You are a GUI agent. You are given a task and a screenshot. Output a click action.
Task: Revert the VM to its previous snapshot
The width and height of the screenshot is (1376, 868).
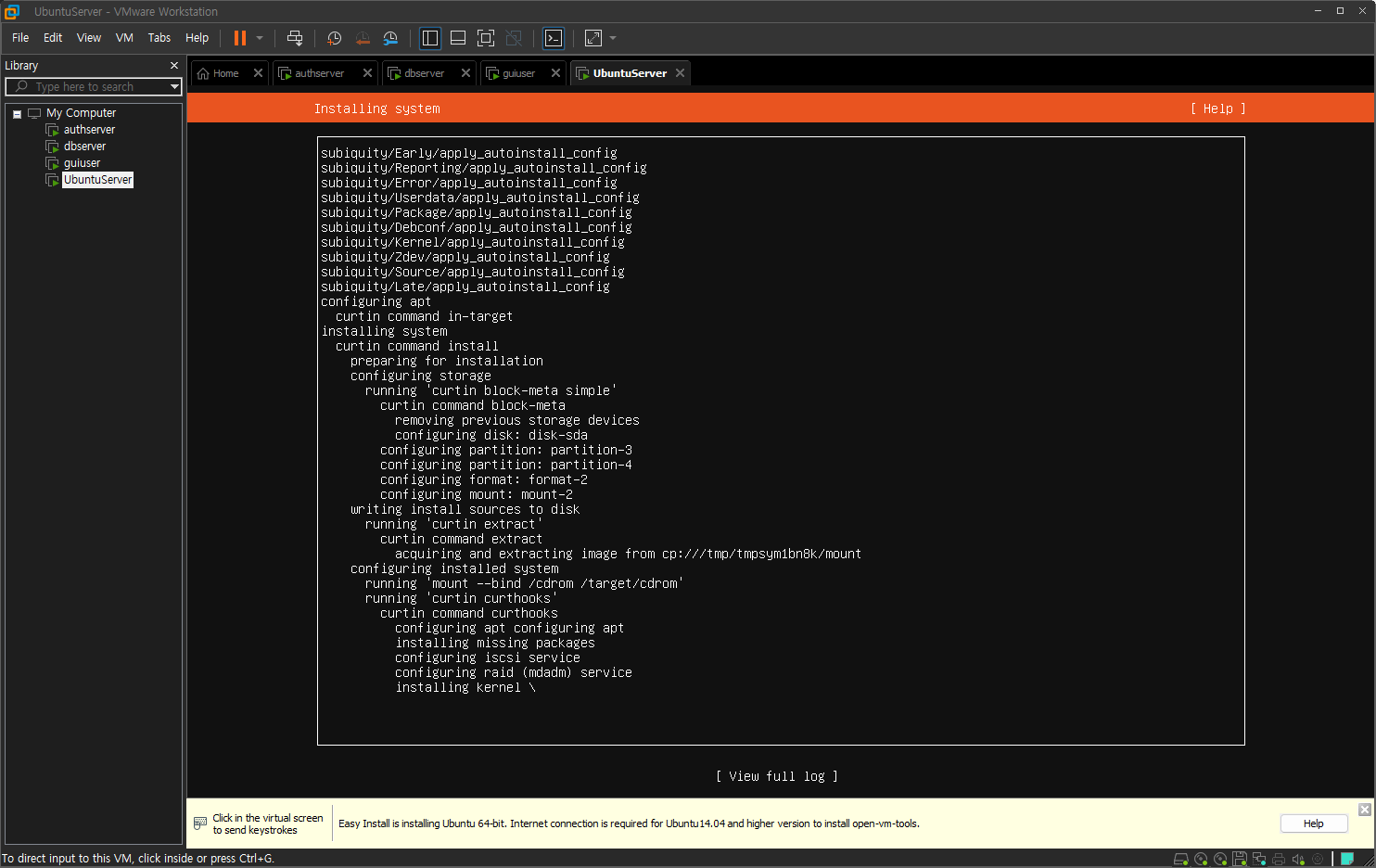(x=363, y=38)
